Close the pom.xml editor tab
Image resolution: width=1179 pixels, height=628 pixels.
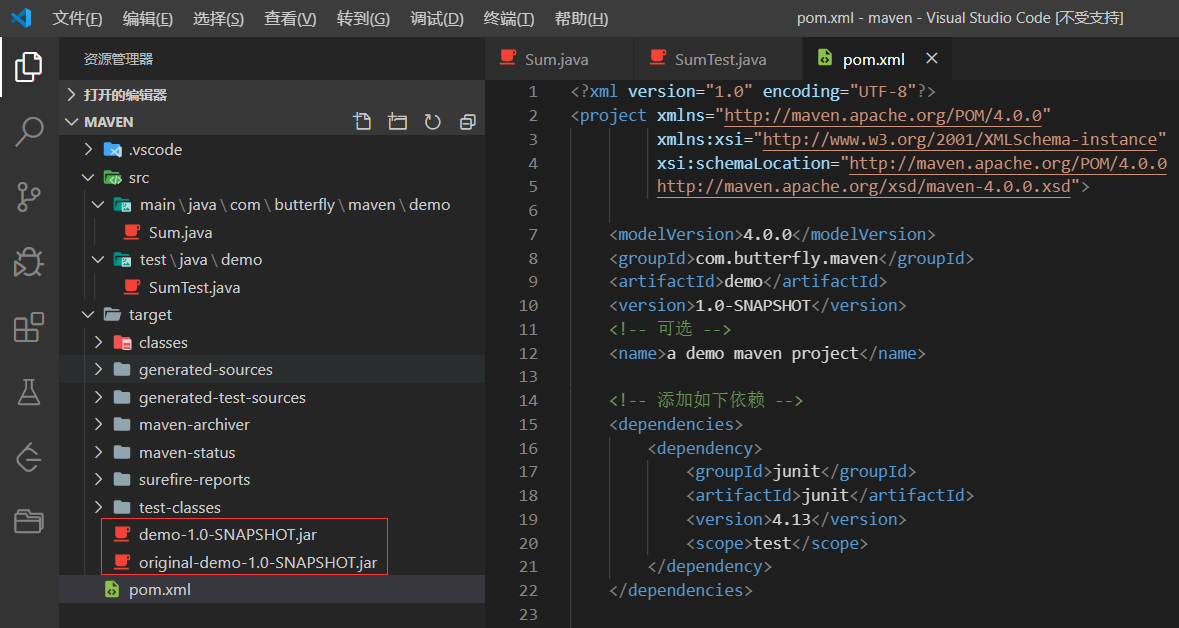[932, 59]
